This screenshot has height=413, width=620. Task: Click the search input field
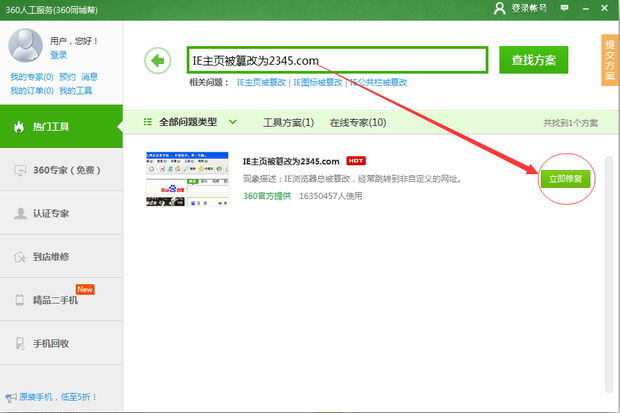[337, 60]
